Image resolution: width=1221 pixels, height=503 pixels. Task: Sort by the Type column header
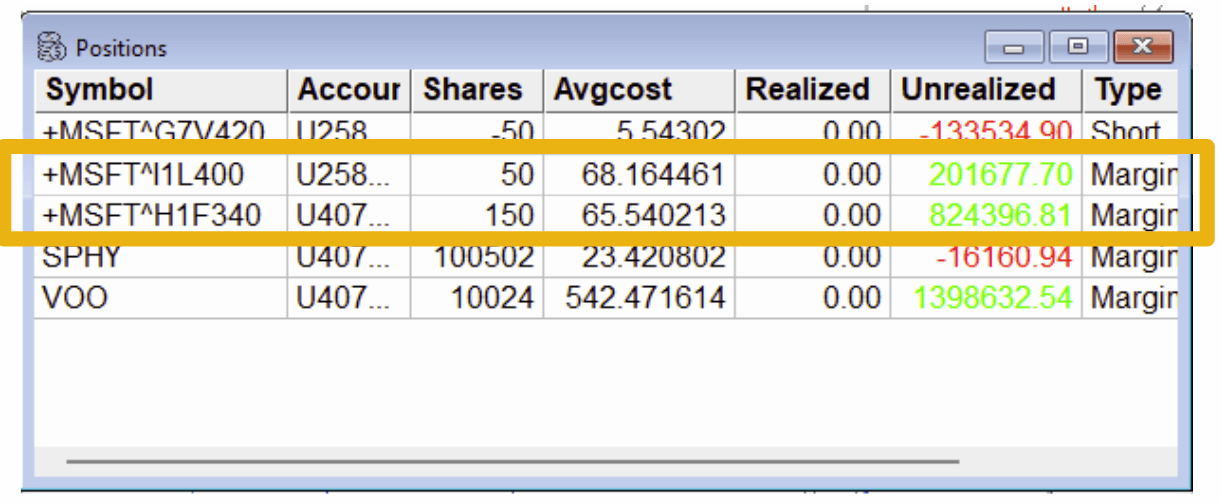point(1129,90)
